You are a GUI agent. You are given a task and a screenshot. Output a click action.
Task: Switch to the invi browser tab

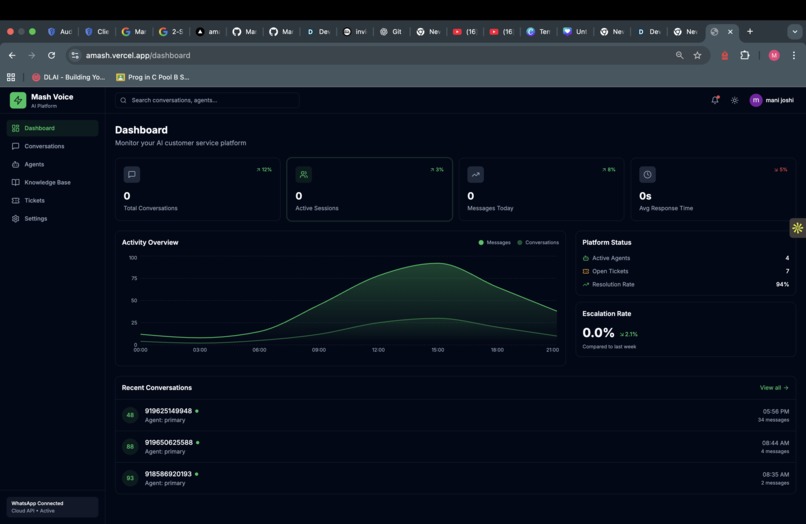coord(355,32)
